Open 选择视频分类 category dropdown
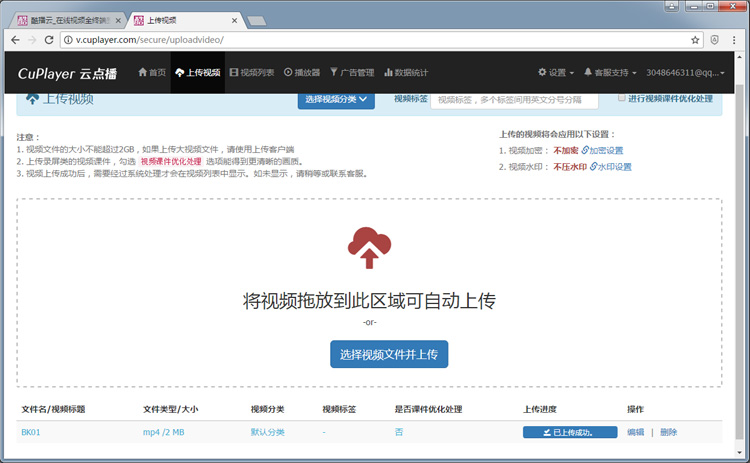750x463 pixels. click(x=336, y=99)
